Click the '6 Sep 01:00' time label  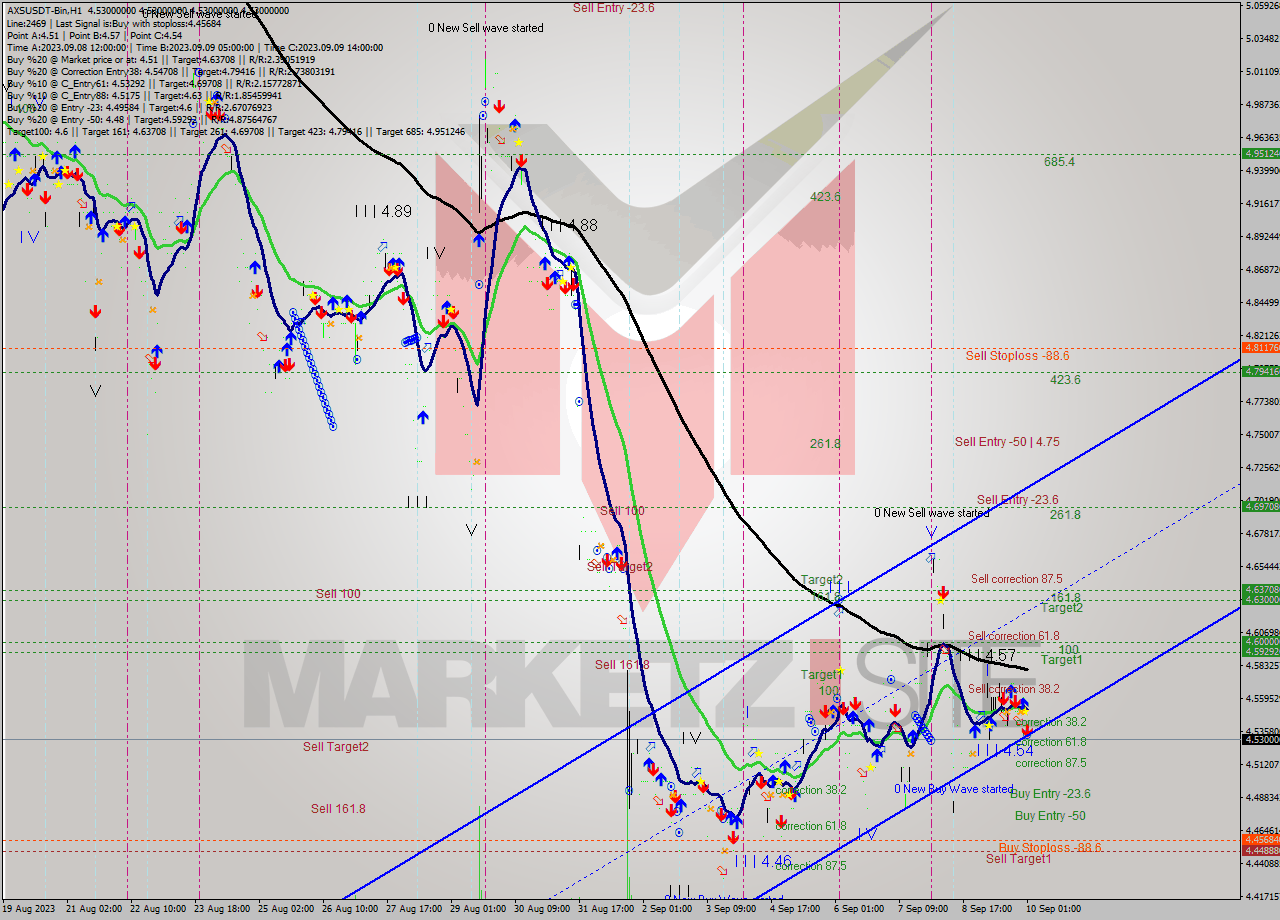point(859,909)
